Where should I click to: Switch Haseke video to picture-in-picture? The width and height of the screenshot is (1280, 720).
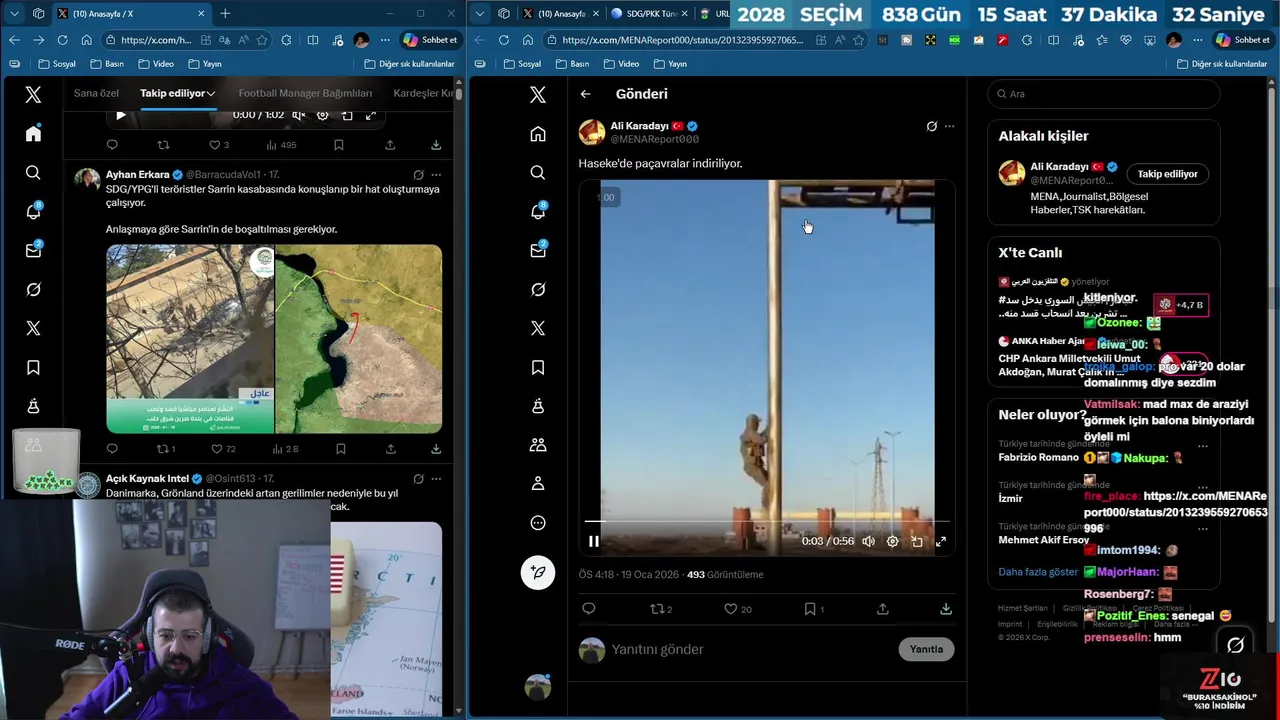[x=917, y=541]
